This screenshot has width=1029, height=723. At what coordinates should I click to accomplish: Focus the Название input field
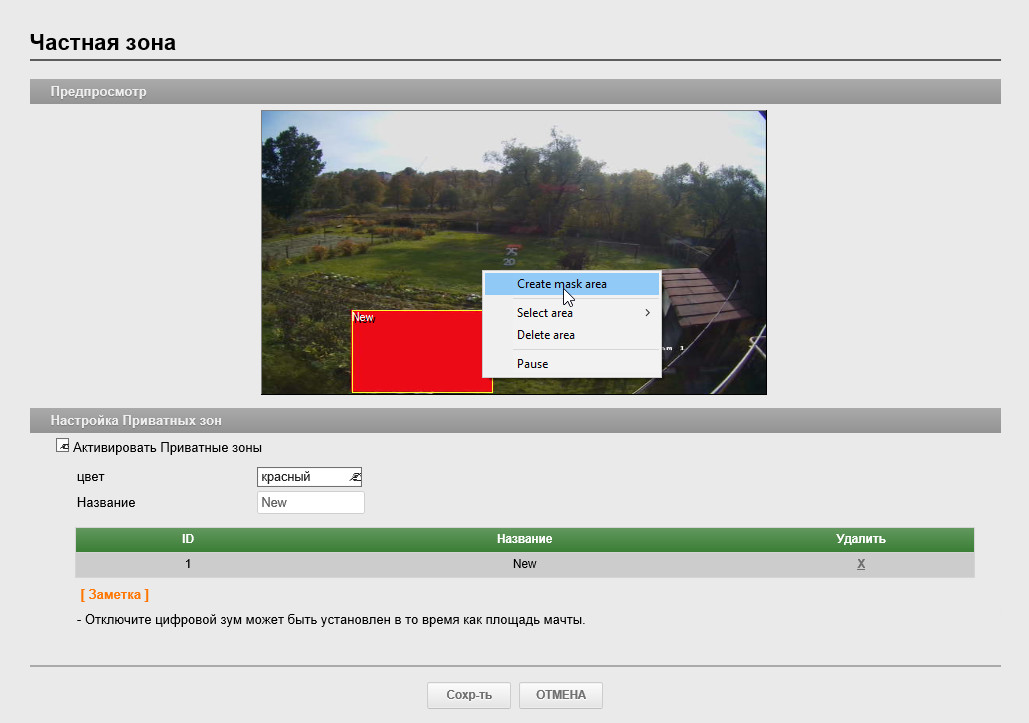coord(310,503)
